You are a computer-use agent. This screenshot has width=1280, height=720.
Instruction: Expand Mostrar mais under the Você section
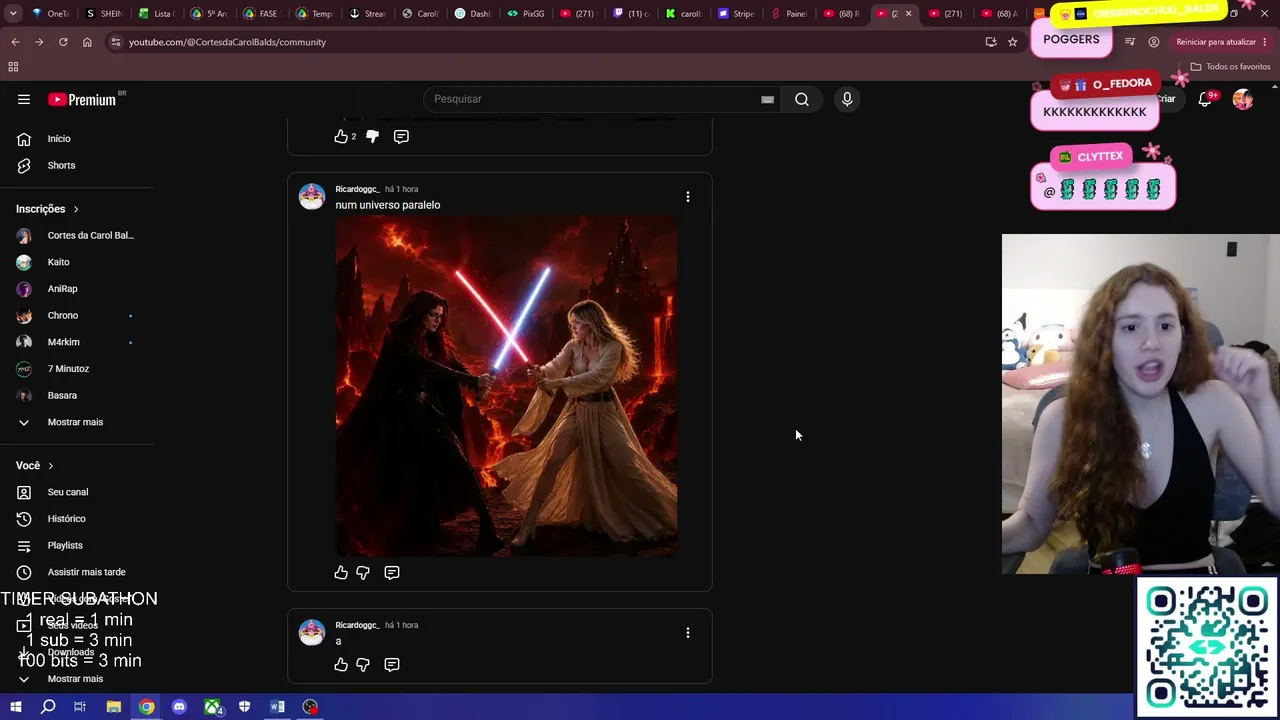coord(77,679)
